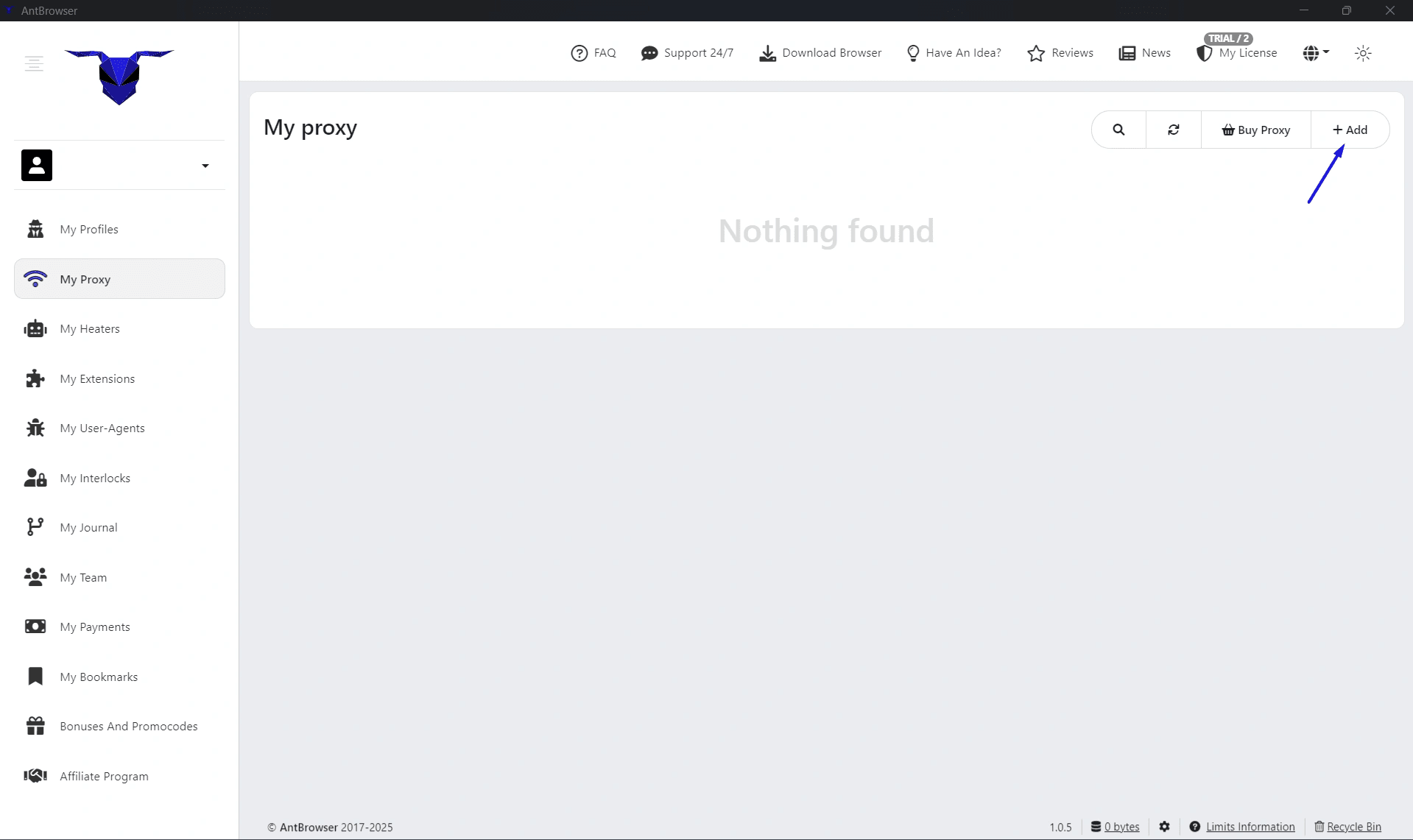Open My Journal
The height and width of the screenshot is (840, 1413).
(119, 527)
